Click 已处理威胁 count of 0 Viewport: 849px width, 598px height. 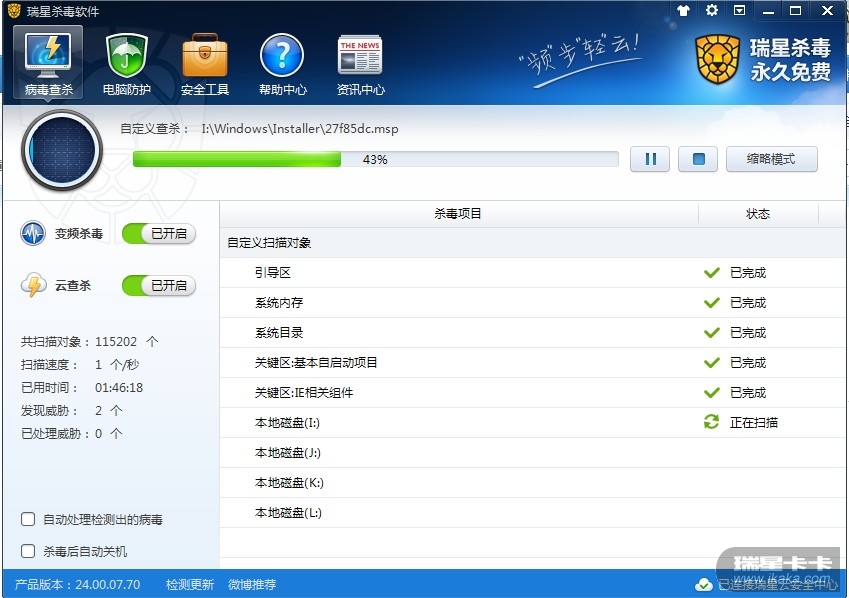[99, 433]
